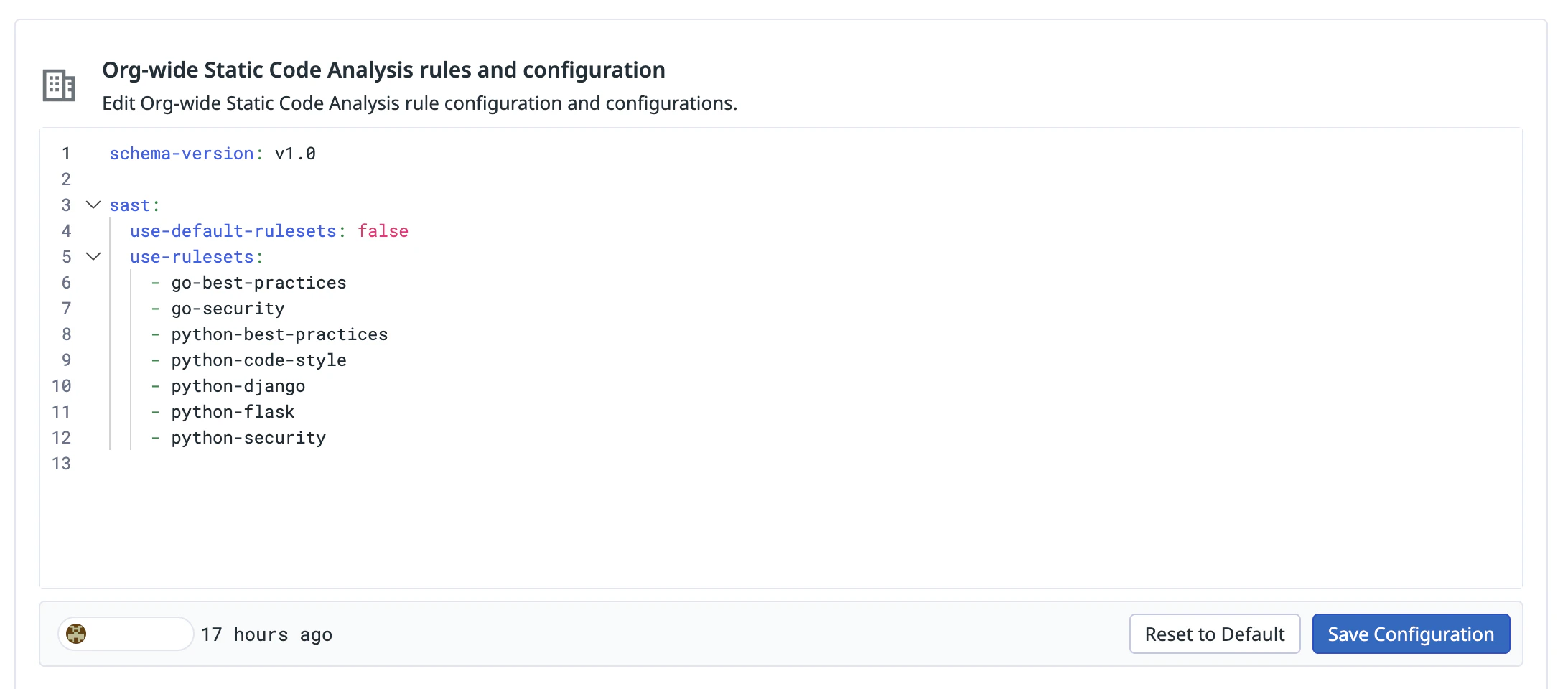Place cursor on python-security entry
This screenshot has width=1568, height=689.
(x=248, y=438)
